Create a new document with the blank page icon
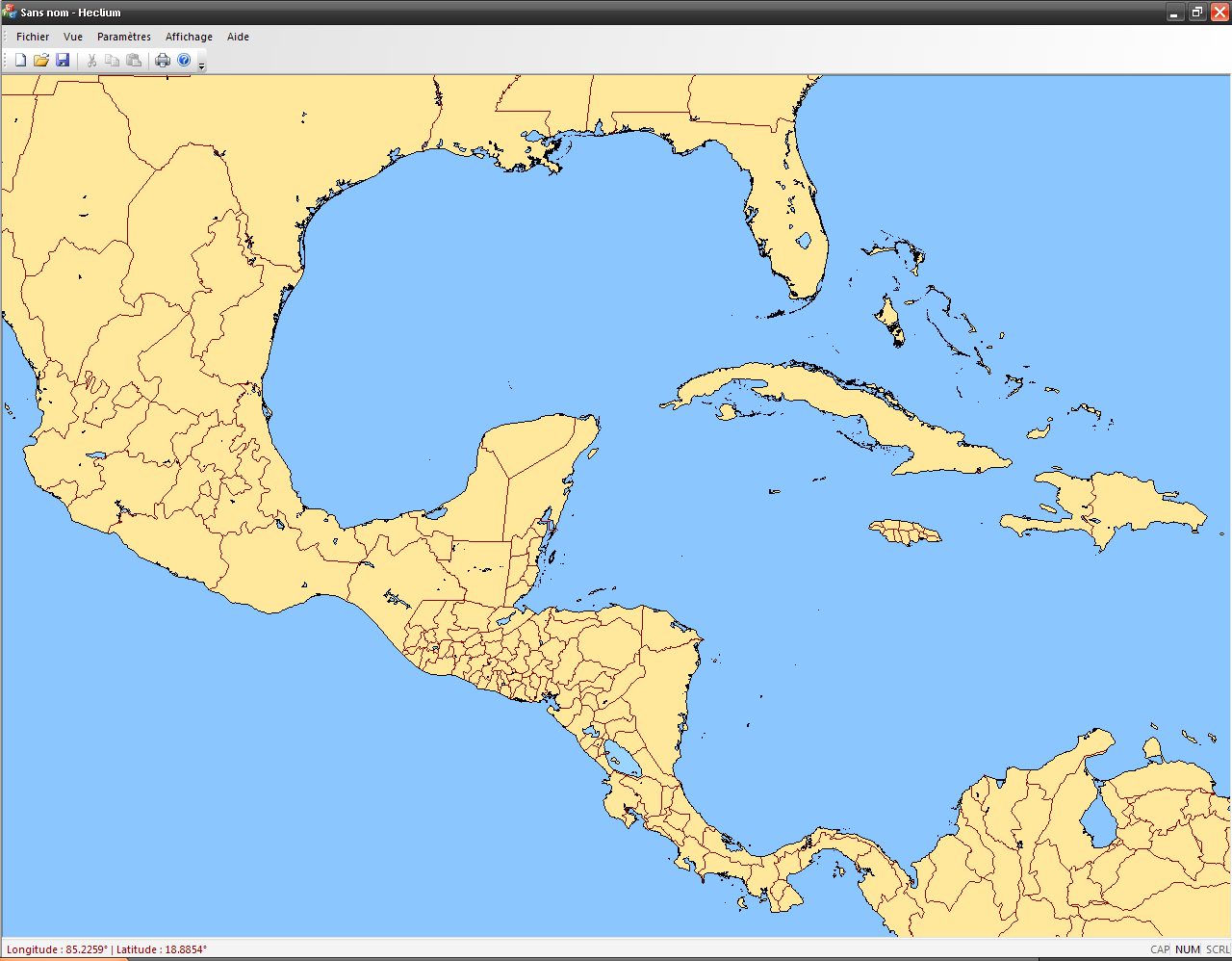The image size is (1232, 961). pyautogui.click(x=20, y=61)
